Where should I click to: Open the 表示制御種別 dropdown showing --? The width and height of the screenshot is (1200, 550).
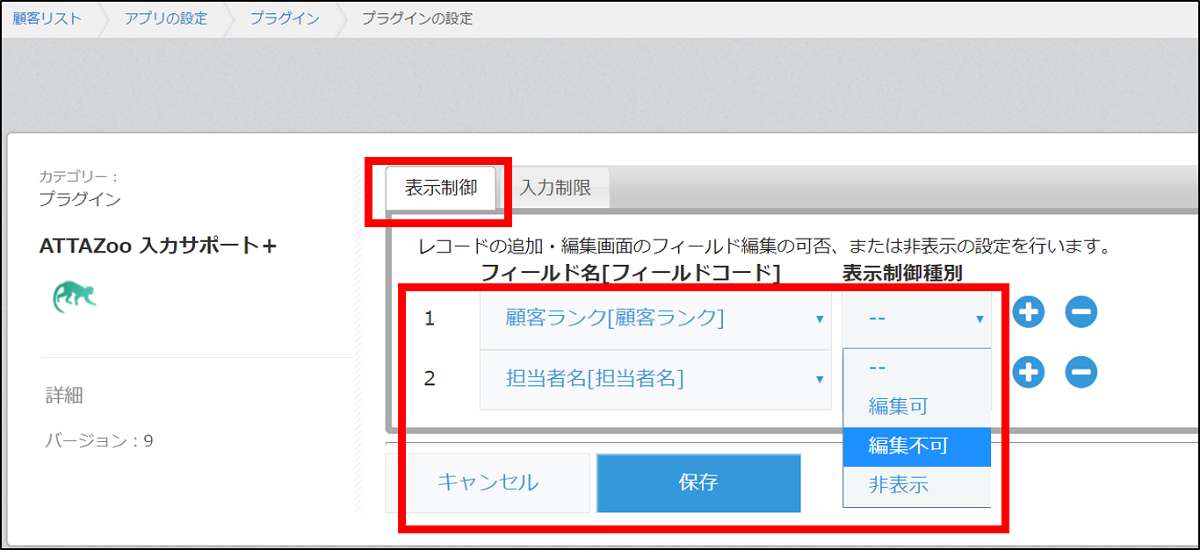917,319
